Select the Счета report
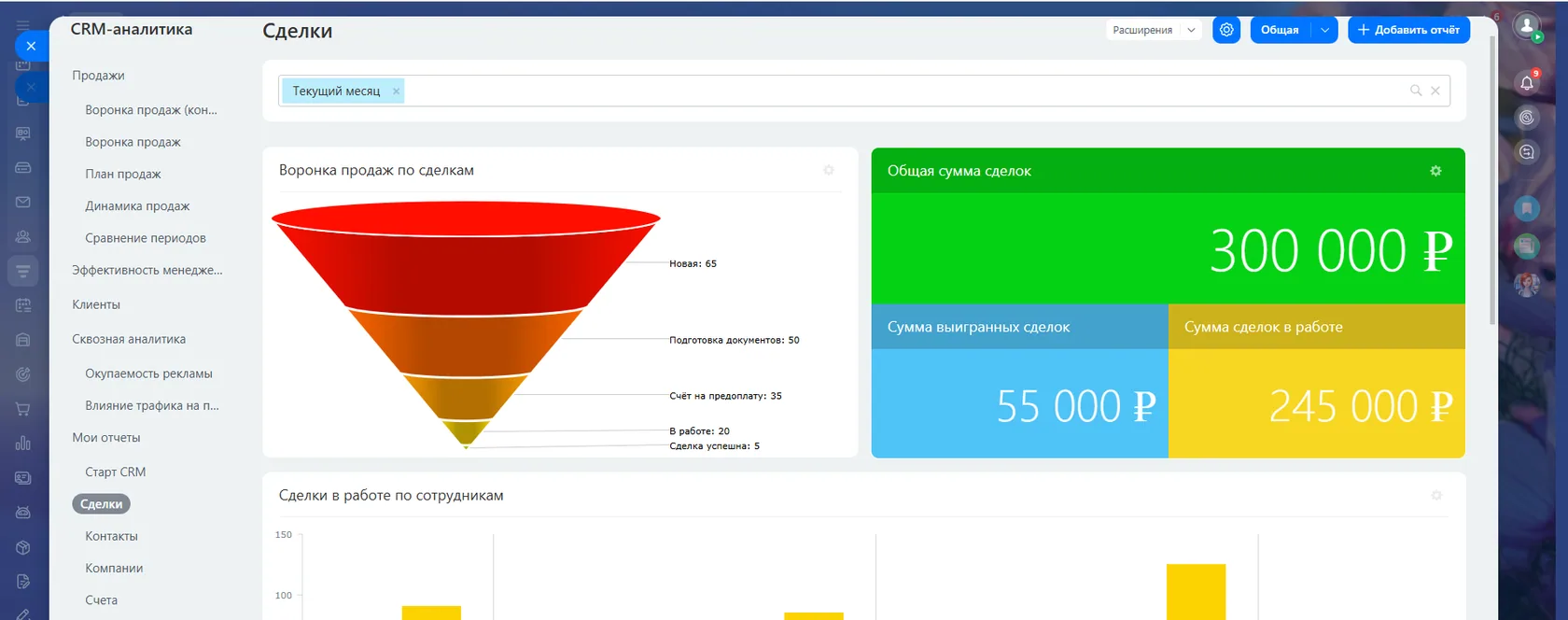 (101, 600)
